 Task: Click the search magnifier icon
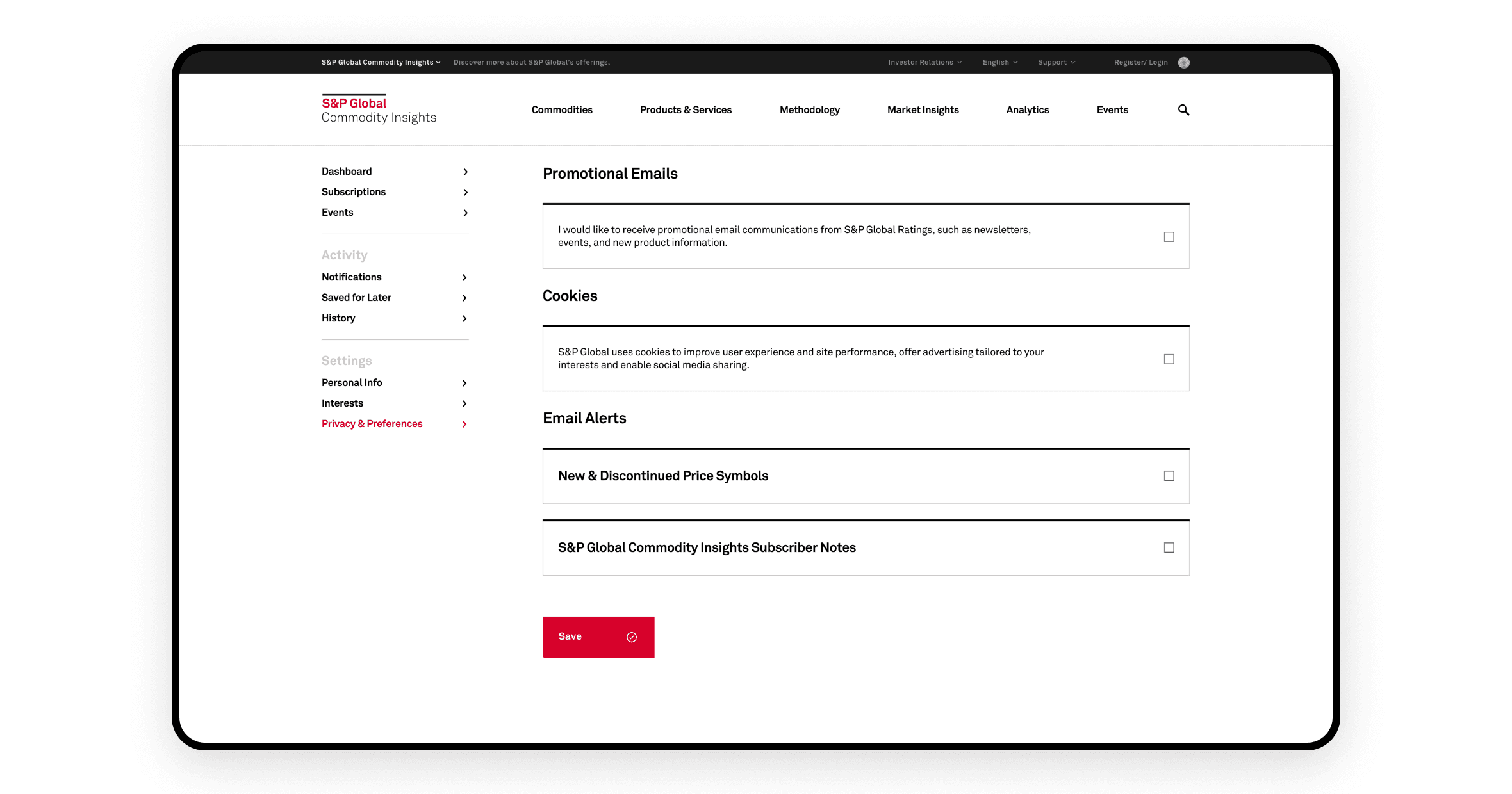pos(1183,110)
